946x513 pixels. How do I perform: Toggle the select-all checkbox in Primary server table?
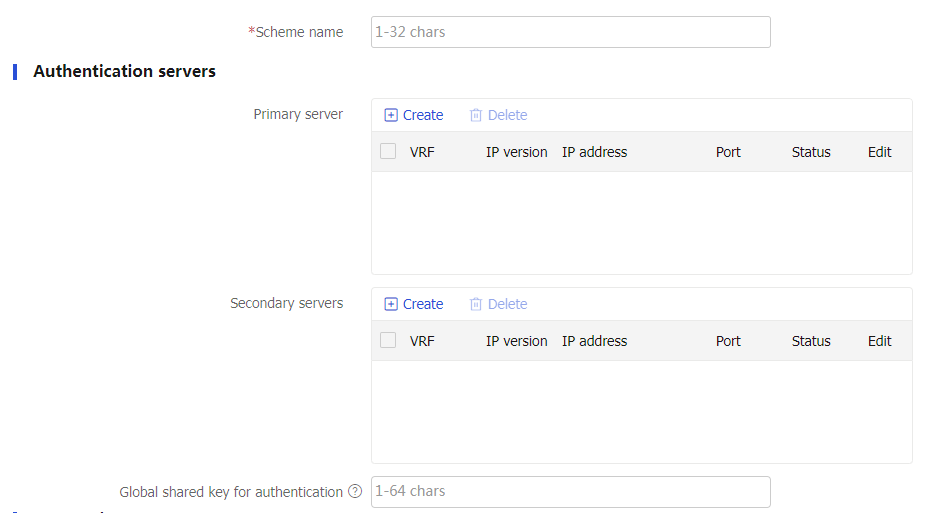pyautogui.click(x=388, y=151)
